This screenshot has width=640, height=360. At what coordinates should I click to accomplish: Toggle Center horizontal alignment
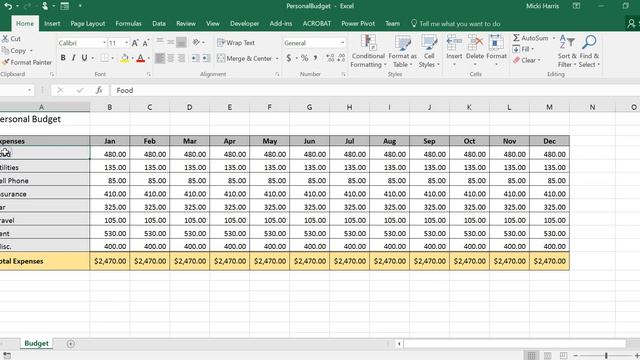pyautogui.click(x=171, y=58)
